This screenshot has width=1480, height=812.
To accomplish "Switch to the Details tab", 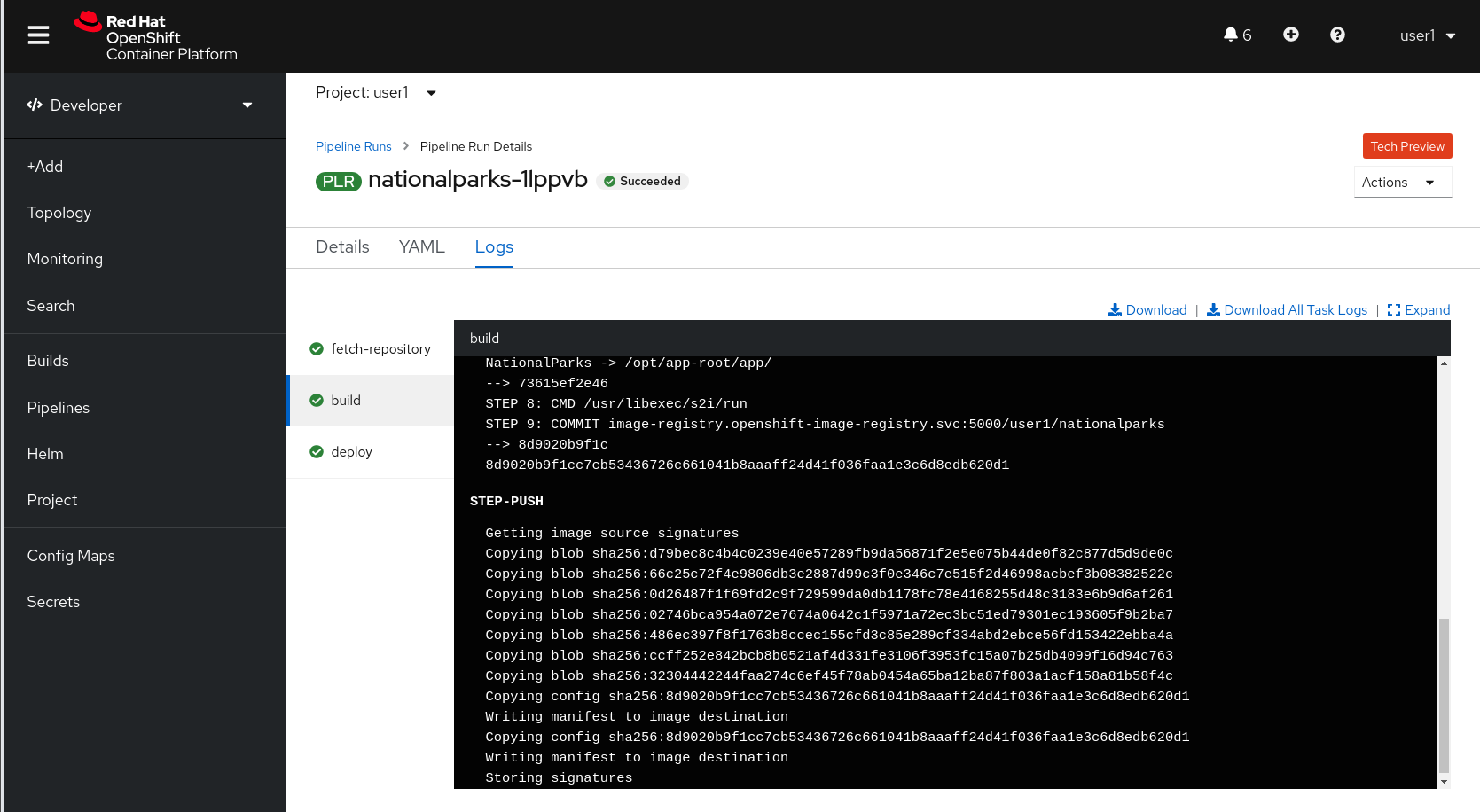I will click(x=342, y=246).
